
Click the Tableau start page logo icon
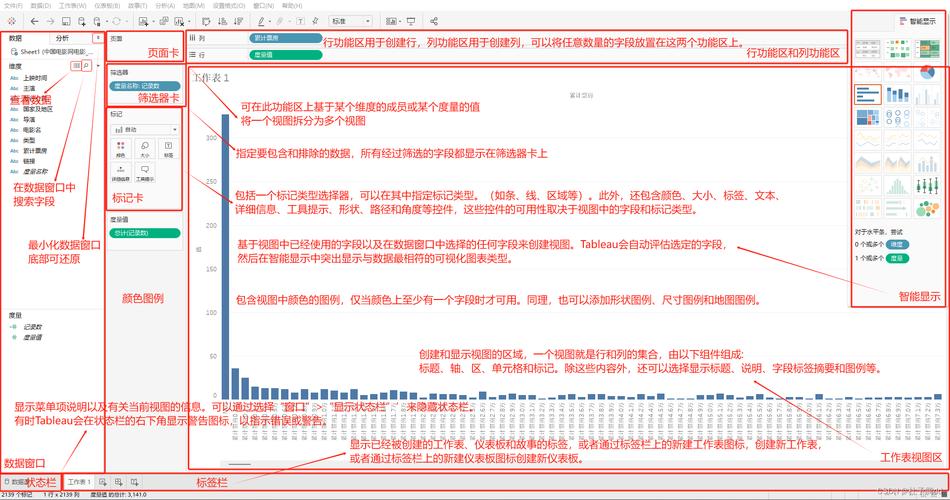pos(12,21)
